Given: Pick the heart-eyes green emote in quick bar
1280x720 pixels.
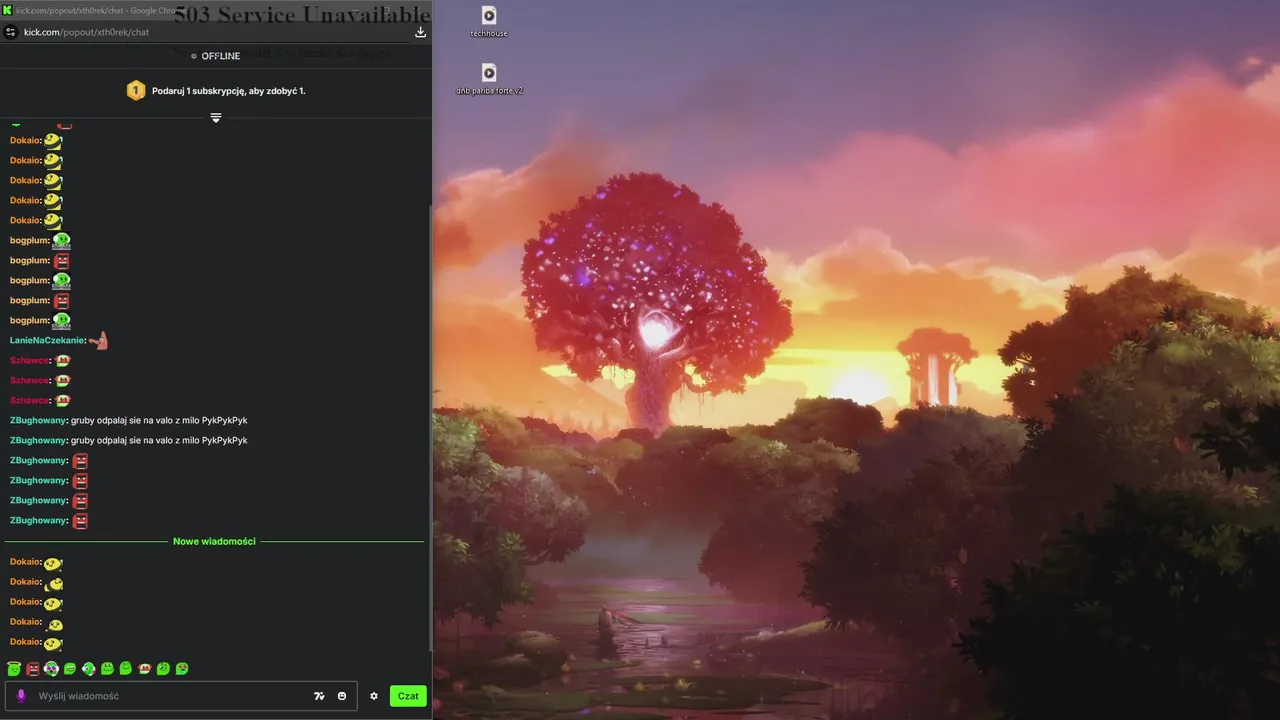Looking at the screenshot, I should click(182, 668).
